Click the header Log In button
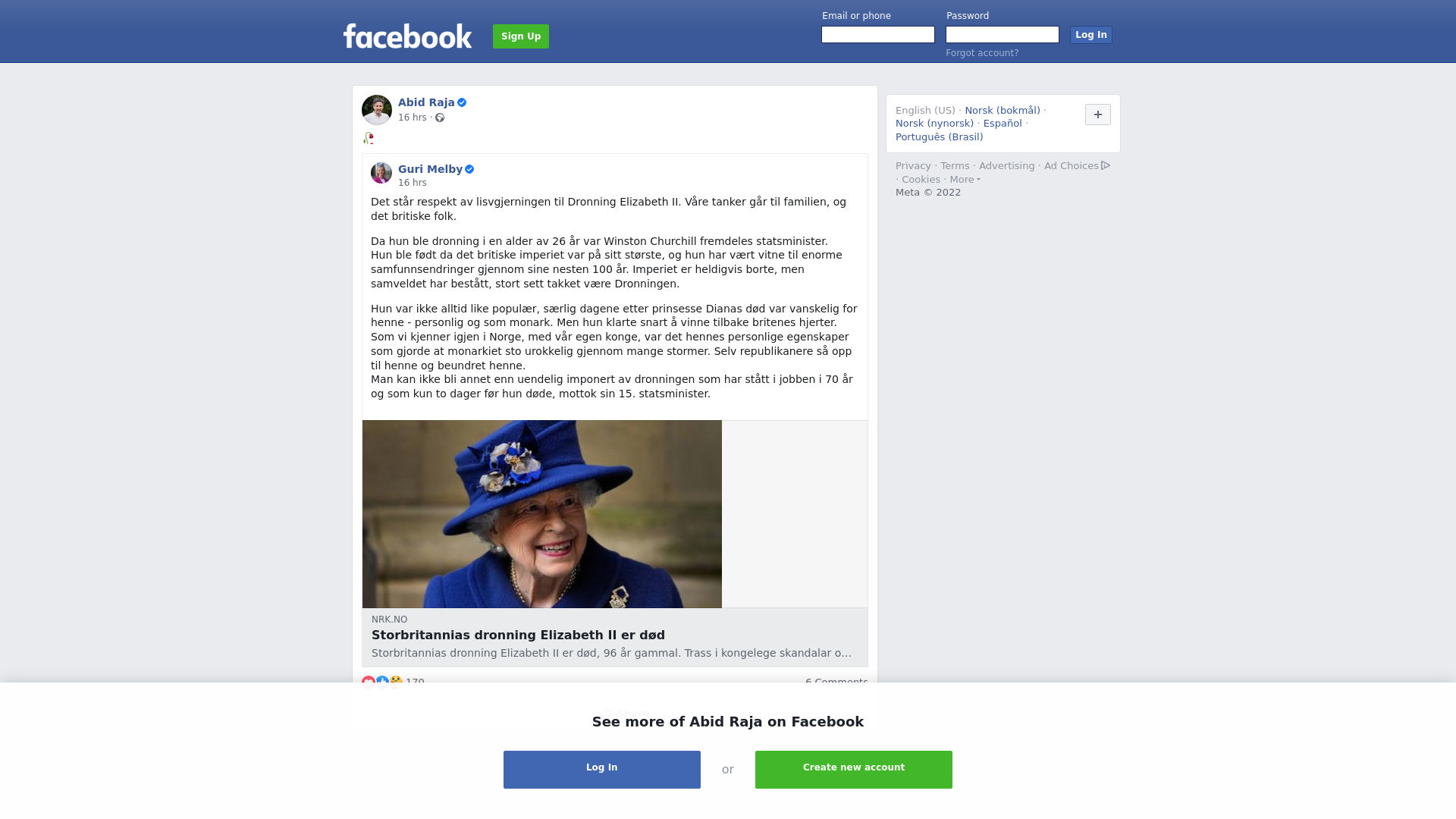This screenshot has height=819, width=1456. tap(1091, 35)
